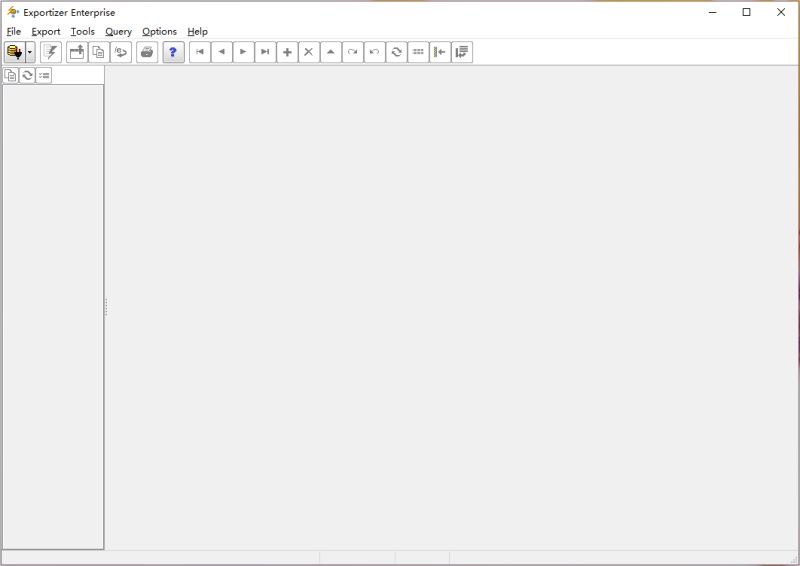Click the Edit record up-triangle icon

coord(331,52)
